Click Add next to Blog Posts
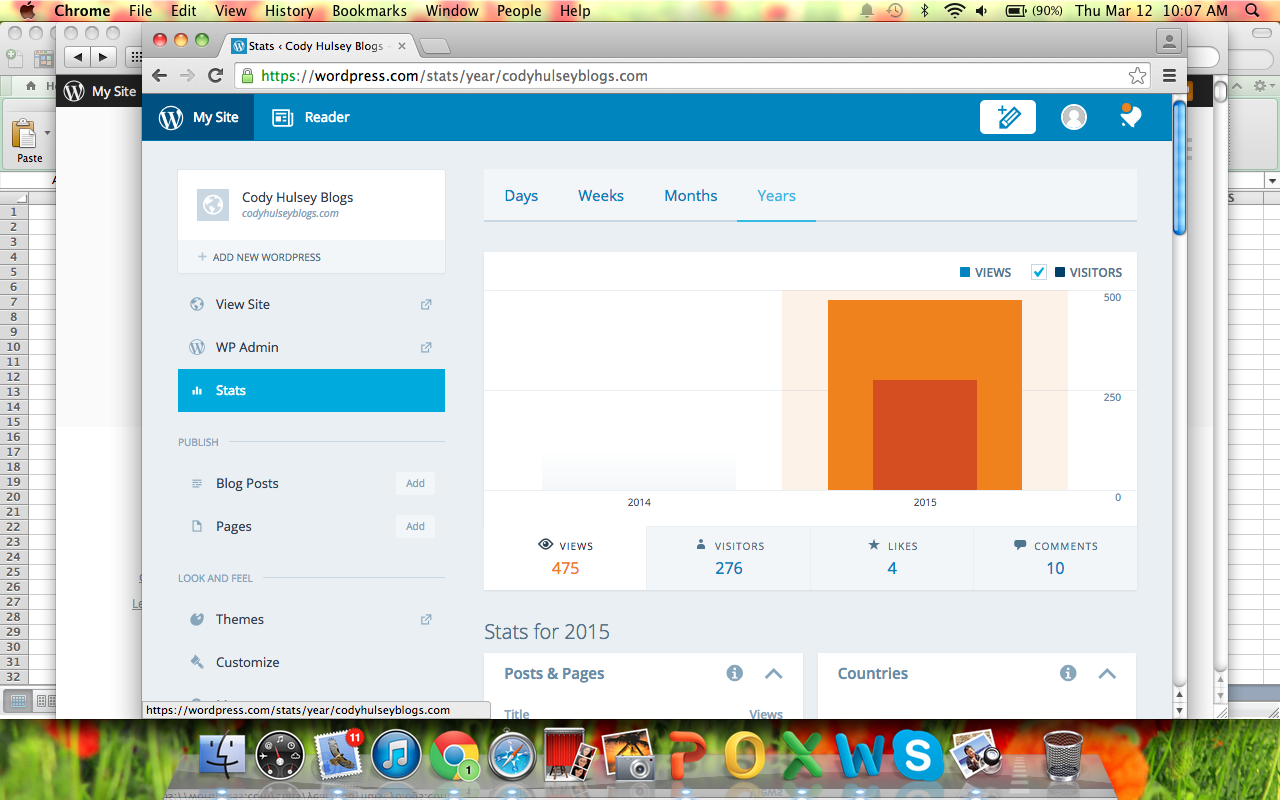Viewport: 1280px width, 800px height. point(415,483)
